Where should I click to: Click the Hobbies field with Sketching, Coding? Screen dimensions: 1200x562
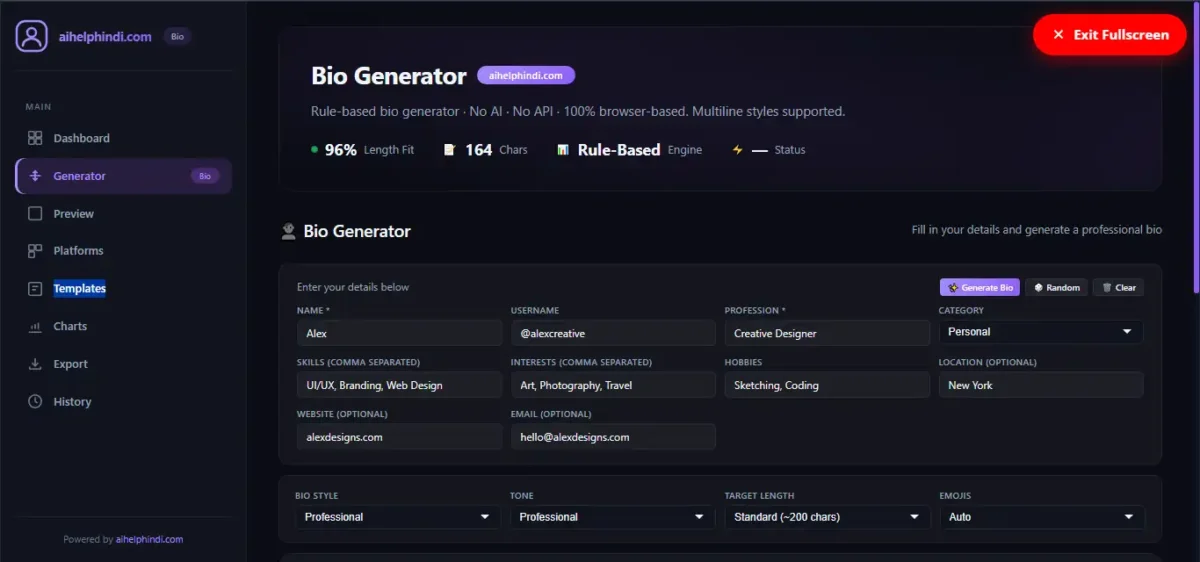click(x=827, y=385)
